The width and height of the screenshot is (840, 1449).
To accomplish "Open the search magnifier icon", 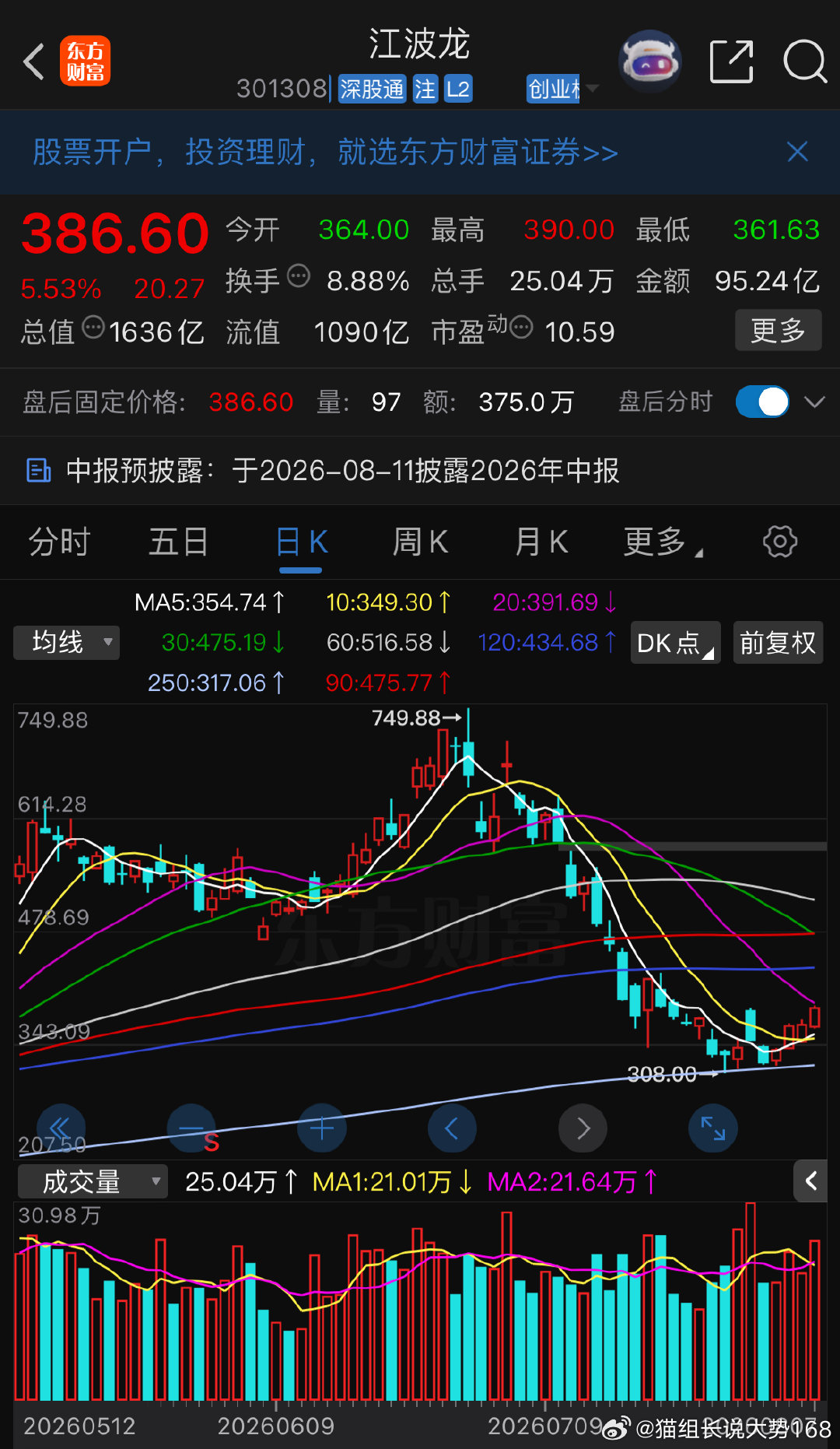I will click(804, 61).
